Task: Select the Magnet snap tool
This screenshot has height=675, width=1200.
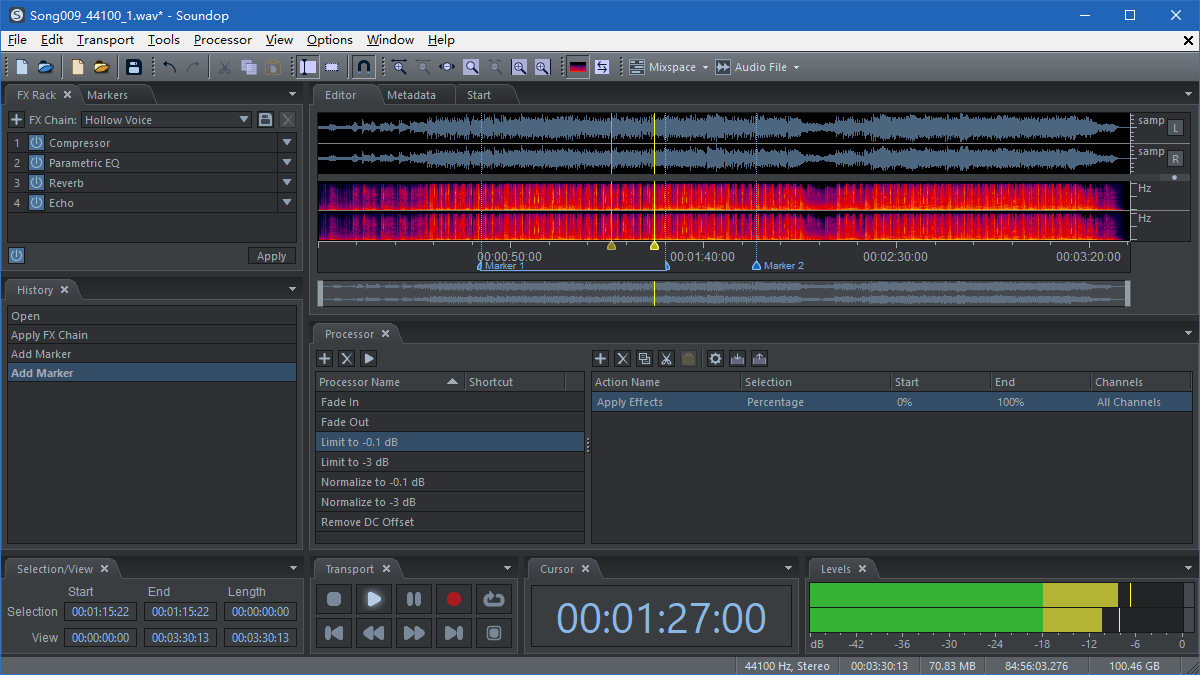Action: tap(363, 66)
